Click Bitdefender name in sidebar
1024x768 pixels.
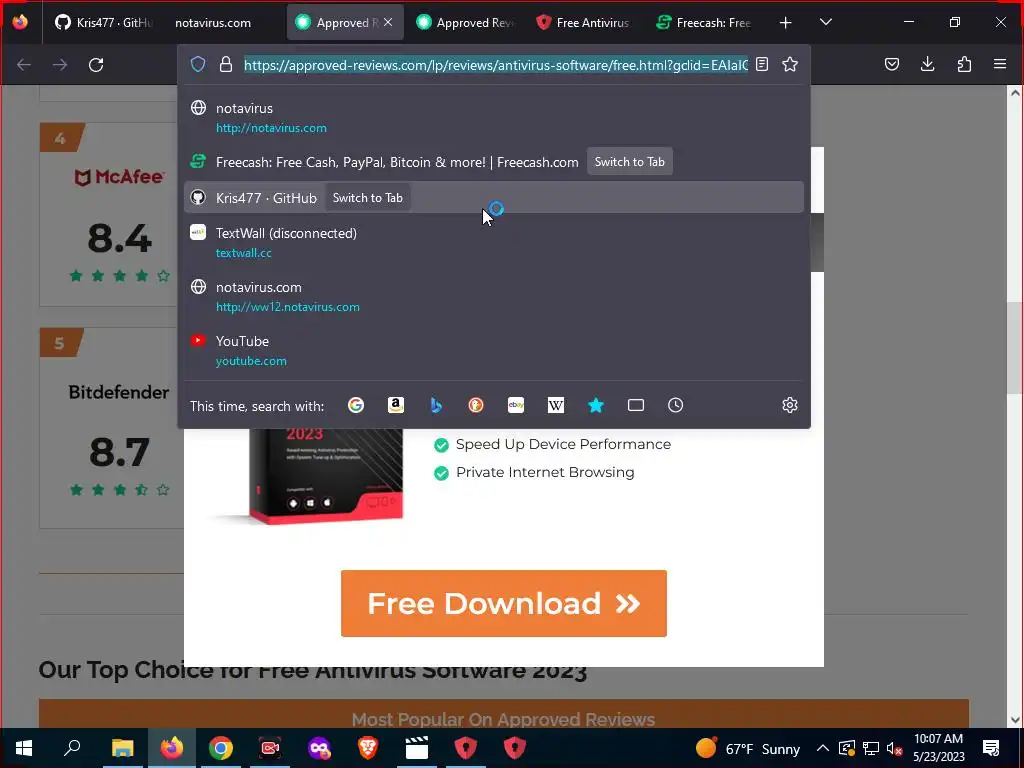[119, 392]
